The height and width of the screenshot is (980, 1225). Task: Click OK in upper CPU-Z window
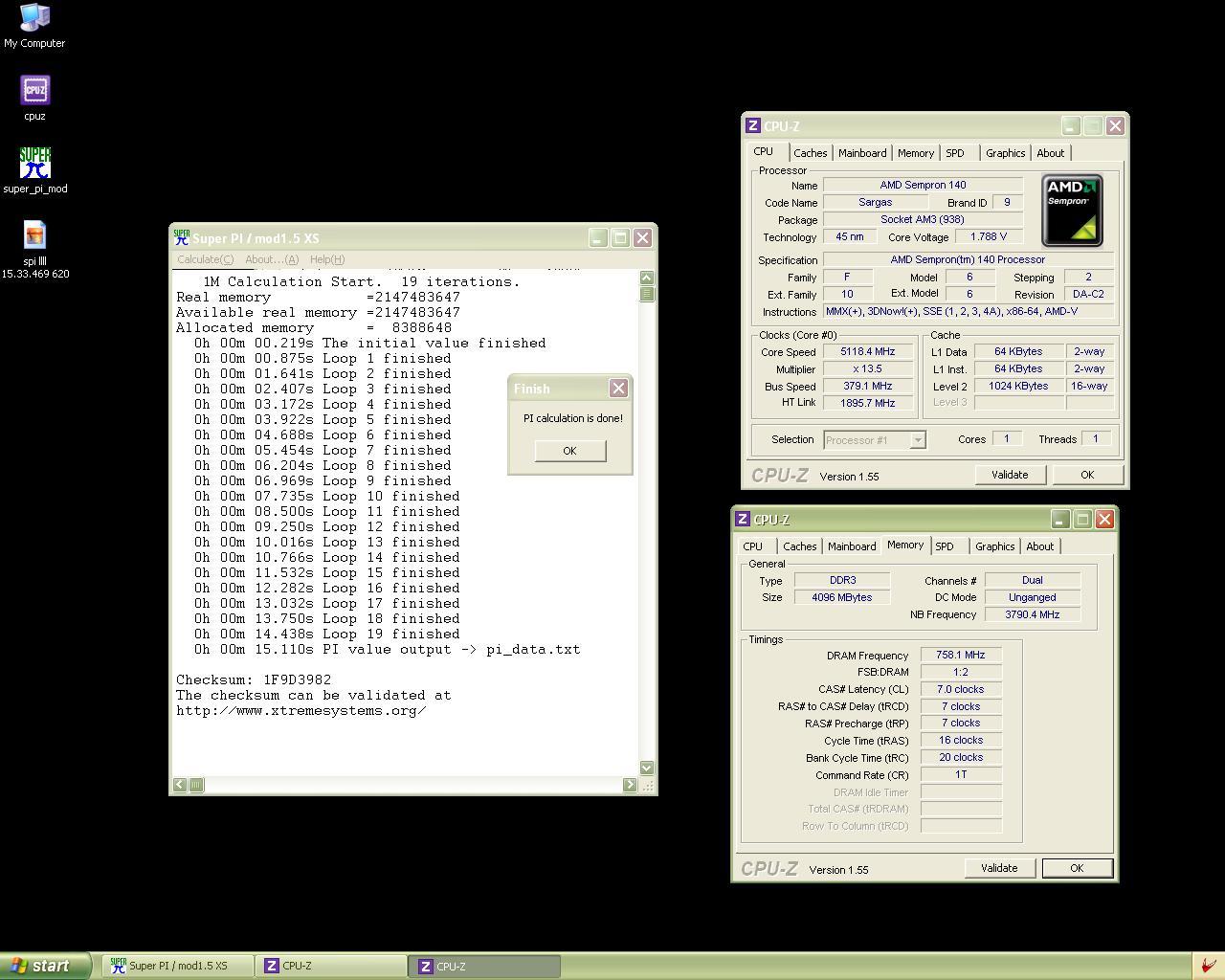point(1087,475)
